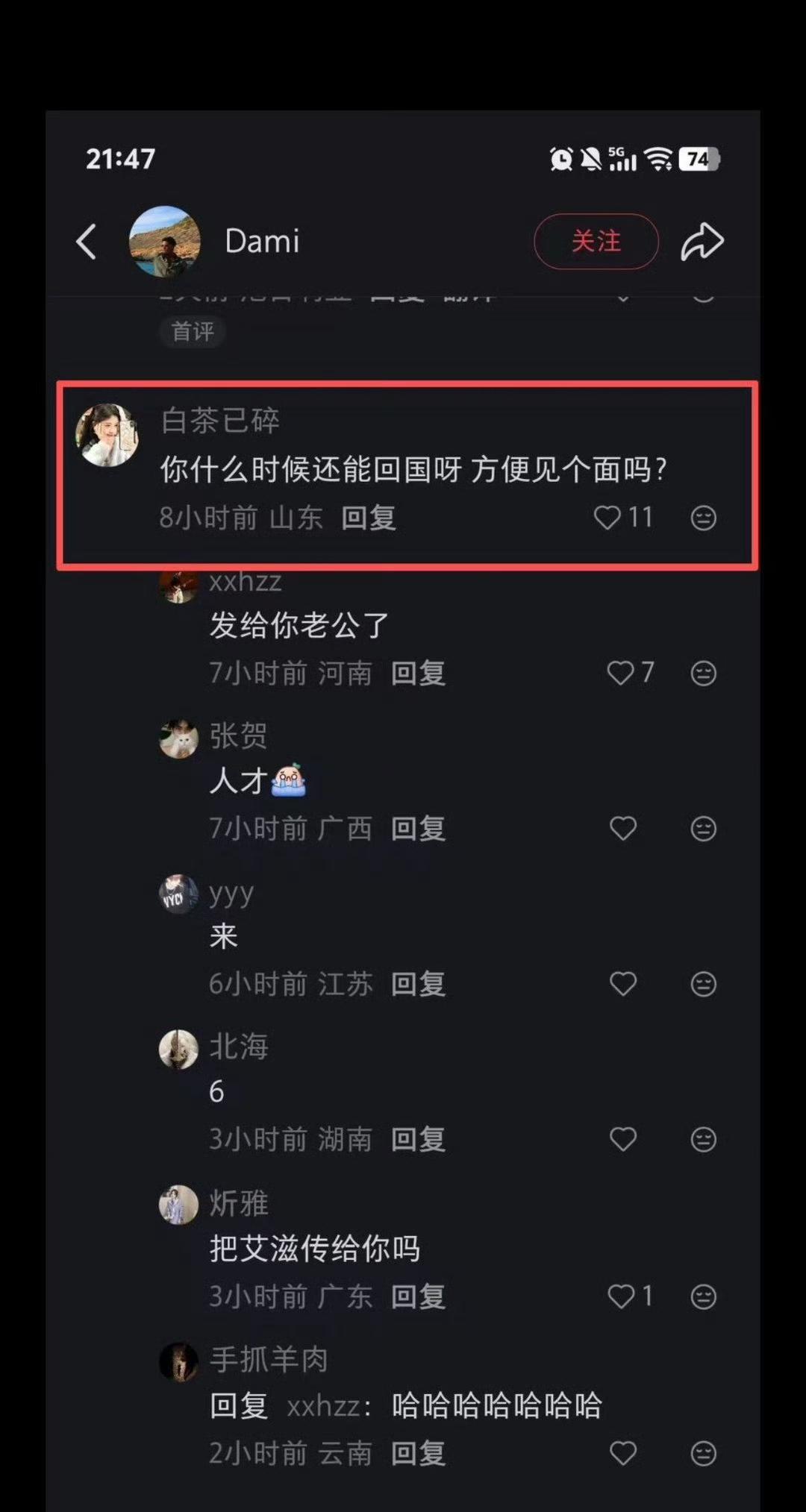Tap heart icon on 北海's comment
This screenshot has height=1512, width=806.
click(x=623, y=1139)
